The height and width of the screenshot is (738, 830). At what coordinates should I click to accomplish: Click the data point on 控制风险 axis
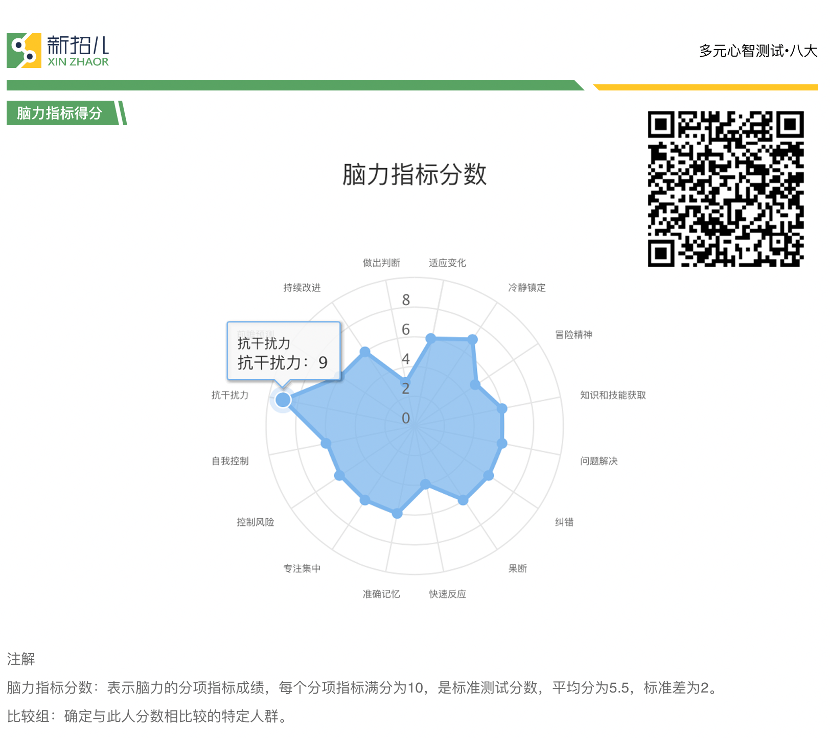[x=339, y=476]
